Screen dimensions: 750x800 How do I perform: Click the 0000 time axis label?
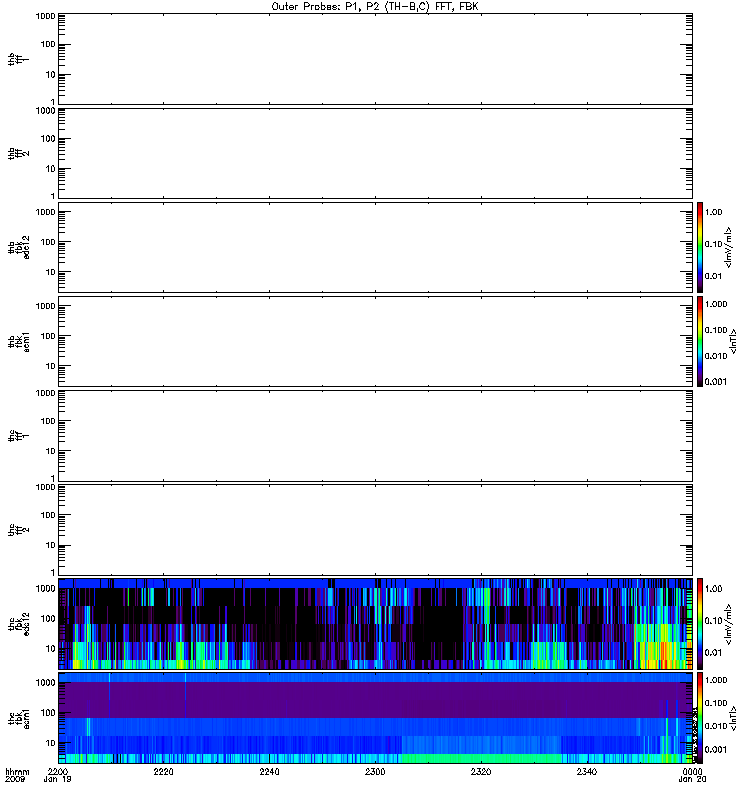pos(692,771)
